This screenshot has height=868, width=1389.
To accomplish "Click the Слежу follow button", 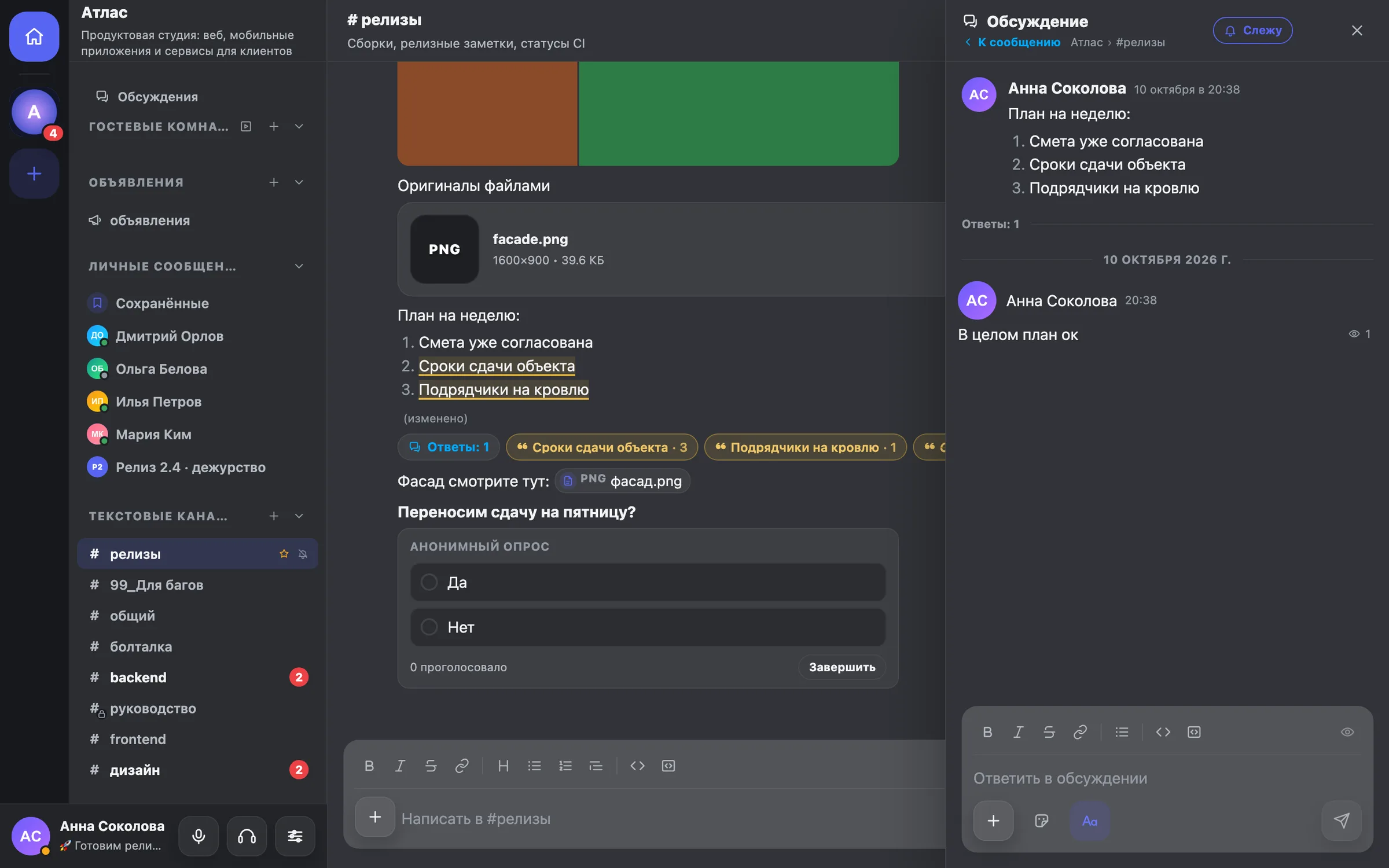I will coord(1252,30).
